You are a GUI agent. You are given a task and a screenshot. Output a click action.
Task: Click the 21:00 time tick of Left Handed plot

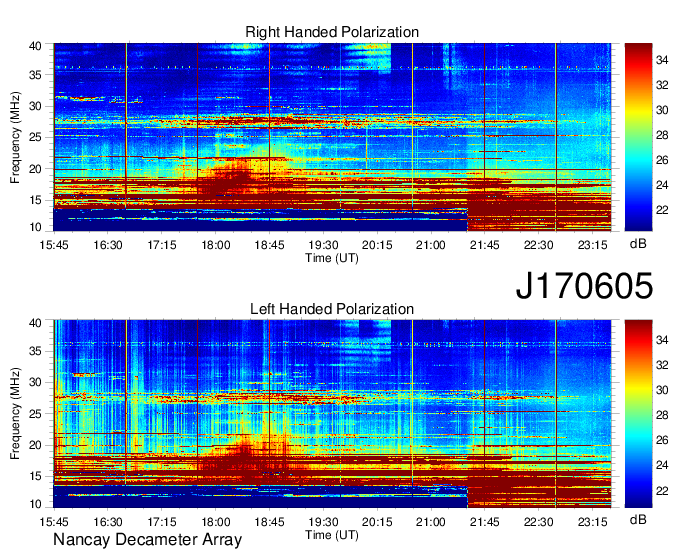(431, 522)
